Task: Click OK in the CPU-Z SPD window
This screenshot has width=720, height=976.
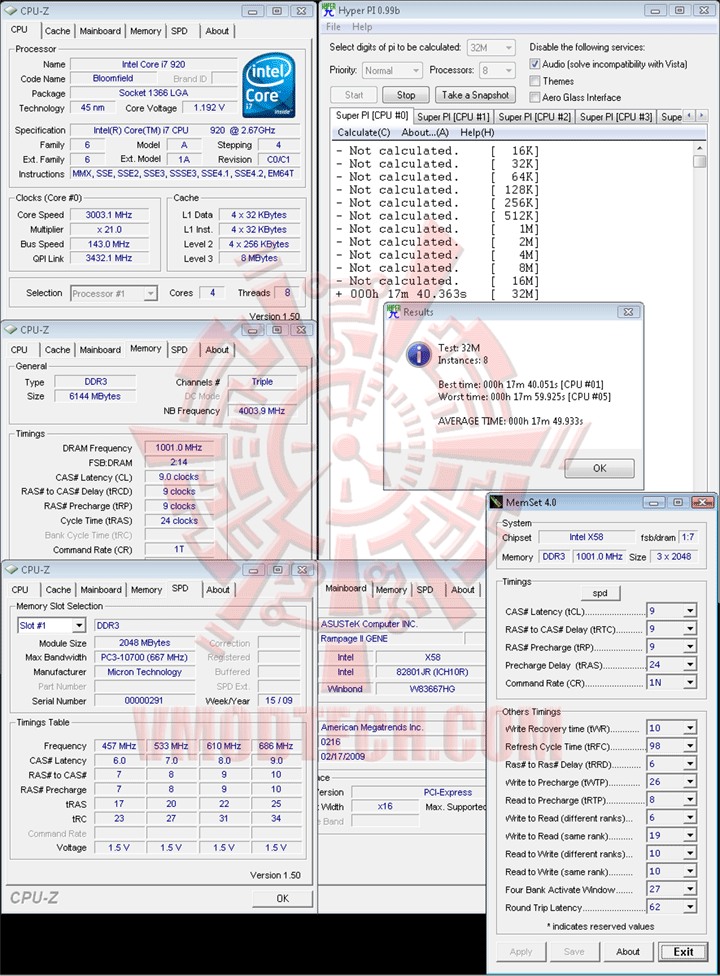Action: tap(283, 898)
